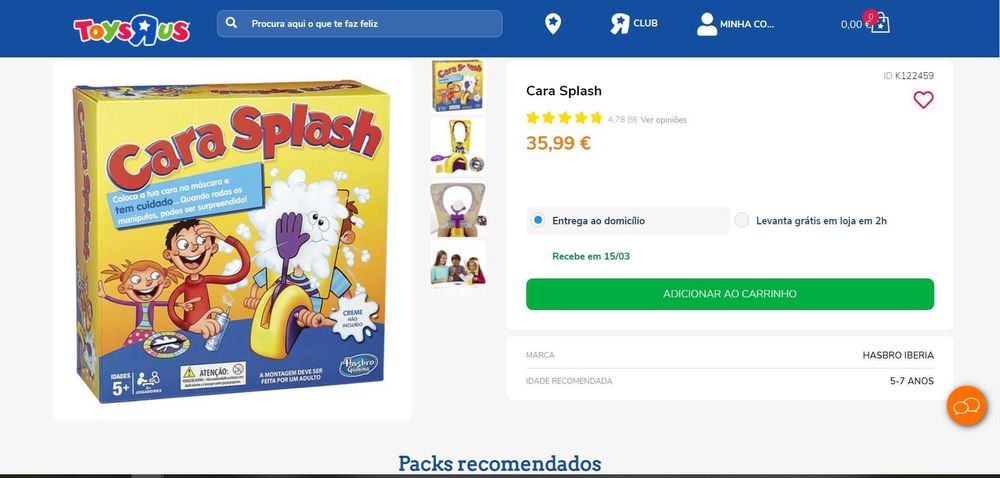
Task: Open the orange chat bubble
Action: click(966, 405)
